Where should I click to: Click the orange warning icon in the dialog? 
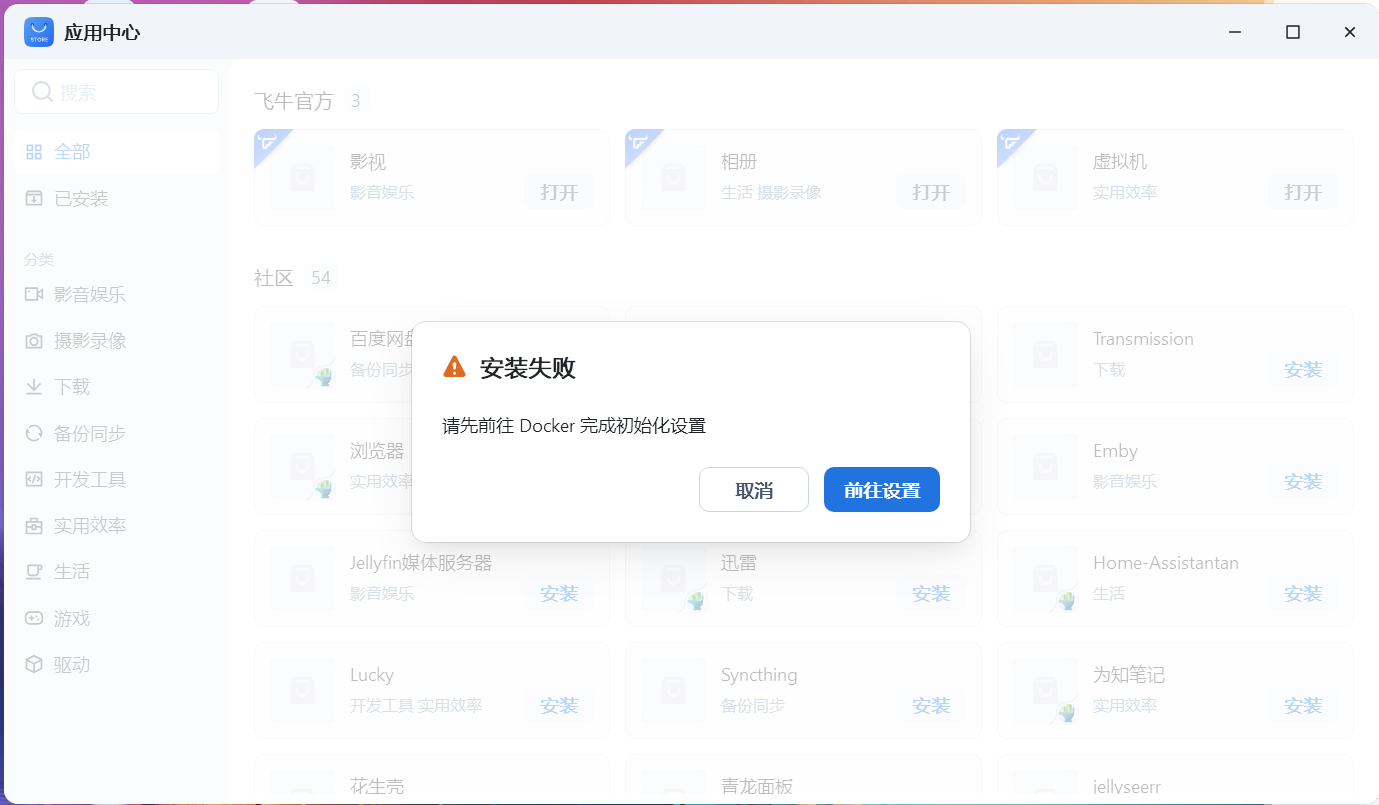[454, 367]
